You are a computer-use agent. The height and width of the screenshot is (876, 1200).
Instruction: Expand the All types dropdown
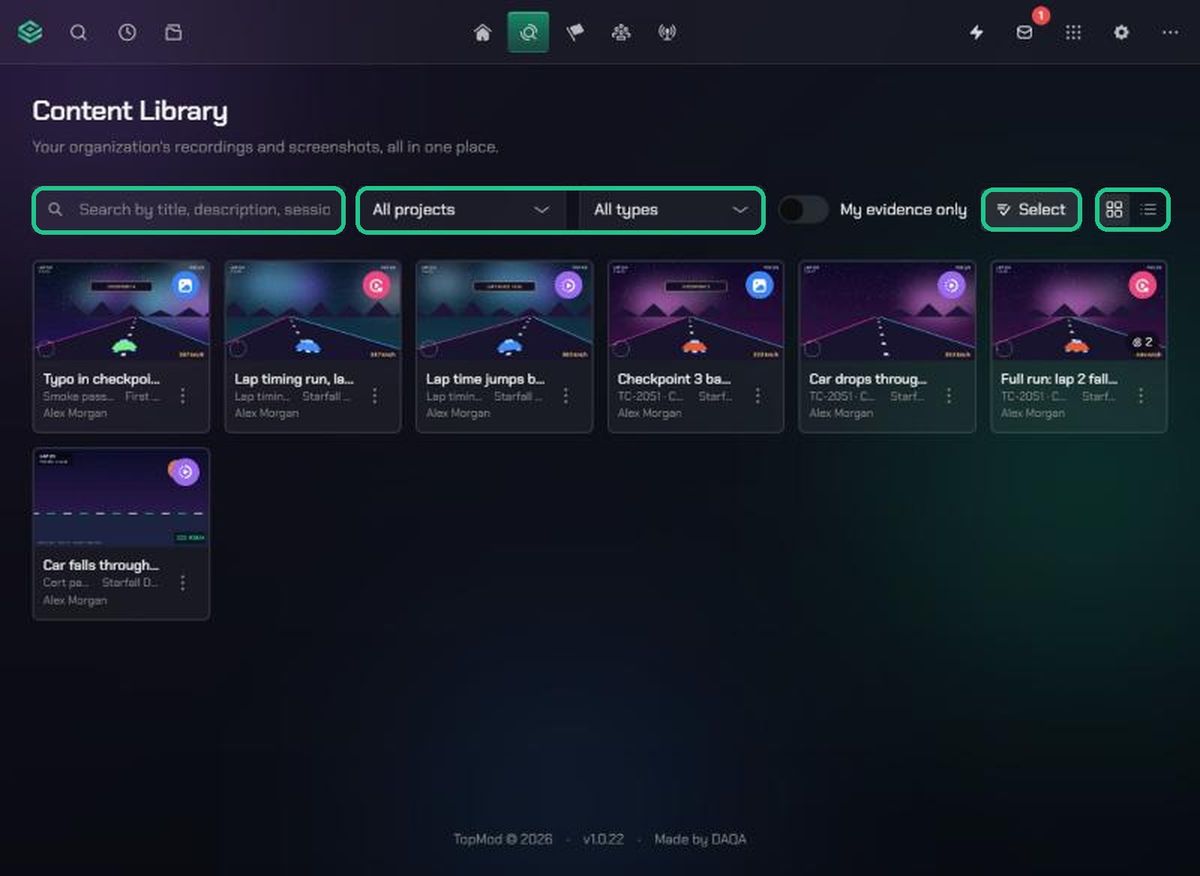click(x=671, y=210)
